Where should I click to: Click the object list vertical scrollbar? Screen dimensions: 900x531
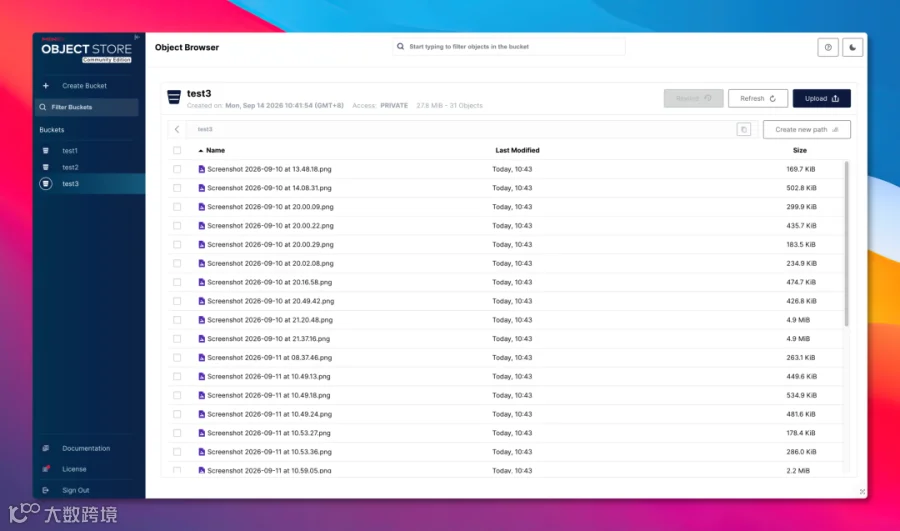[x=846, y=243]
